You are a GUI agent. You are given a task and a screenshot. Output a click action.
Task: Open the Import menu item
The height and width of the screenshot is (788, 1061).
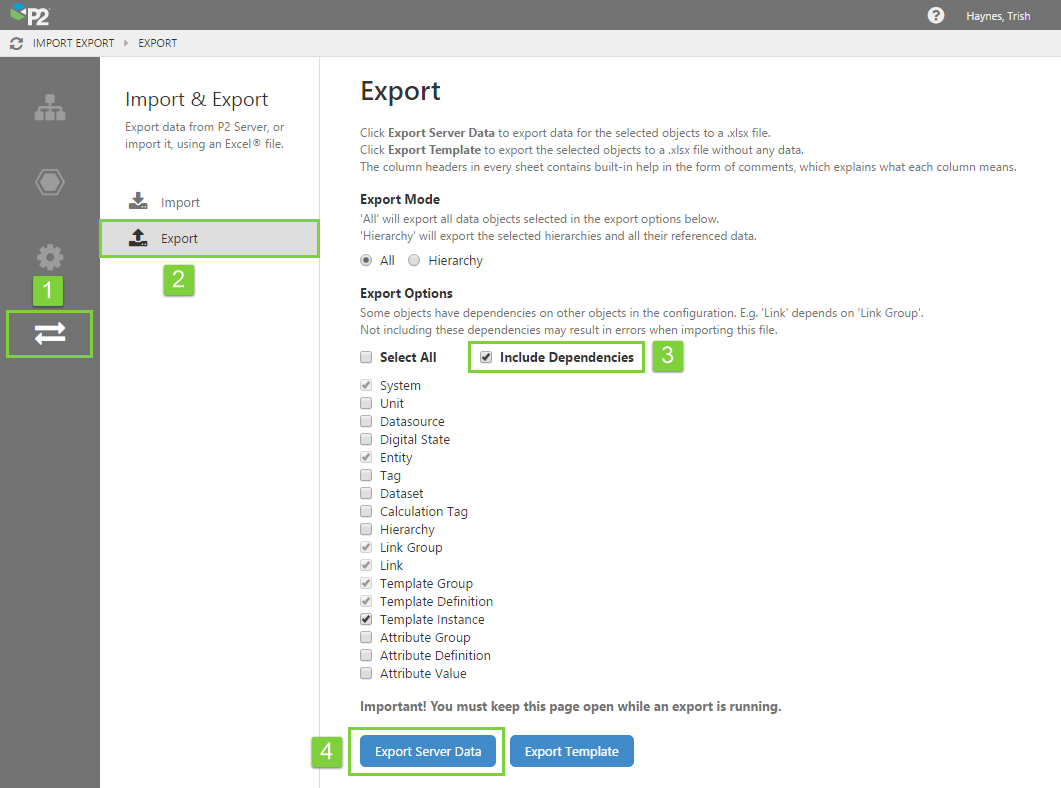pos(180,203)
